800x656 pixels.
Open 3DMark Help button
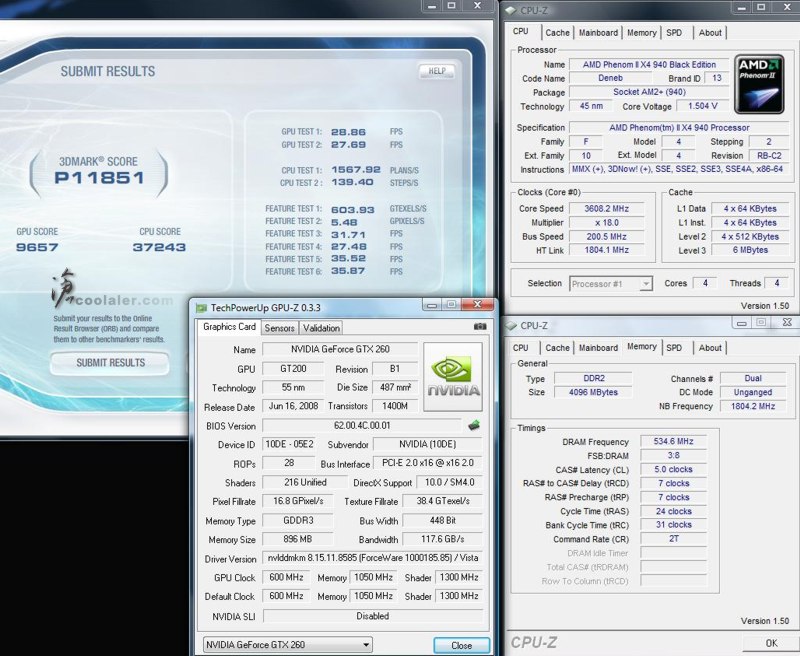pos(437,71)
